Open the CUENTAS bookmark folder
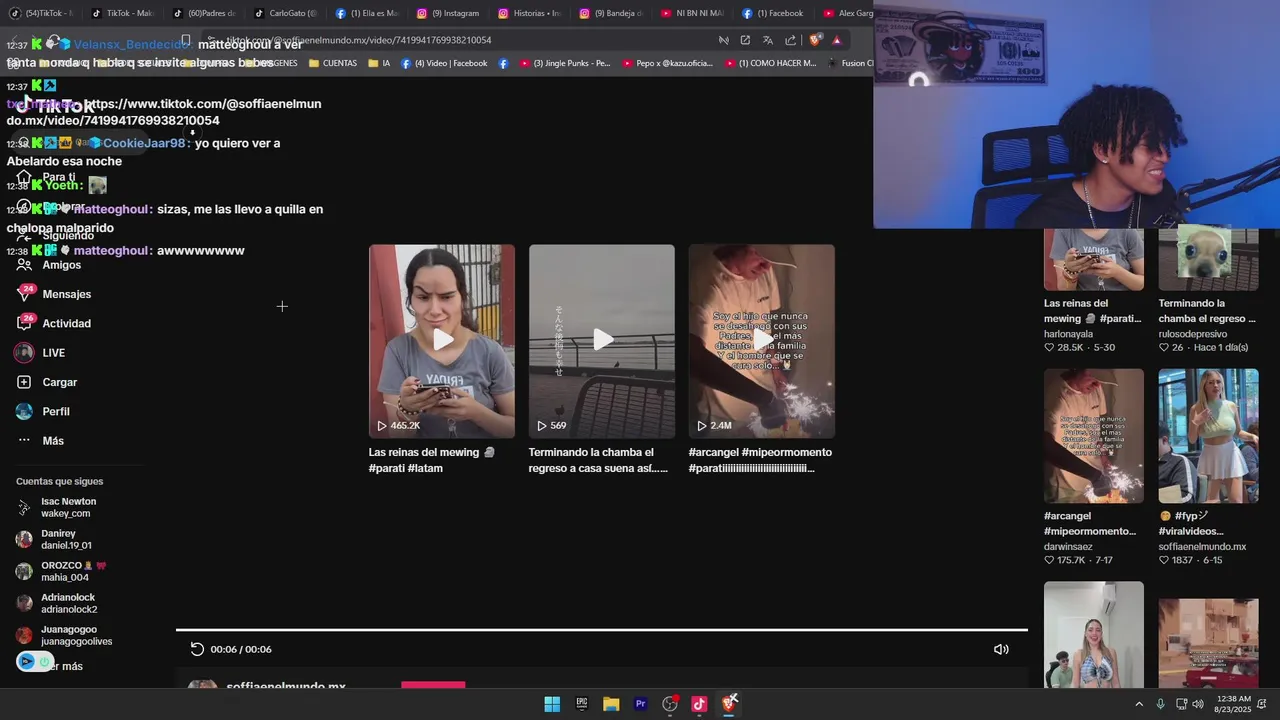 point(333,63)
